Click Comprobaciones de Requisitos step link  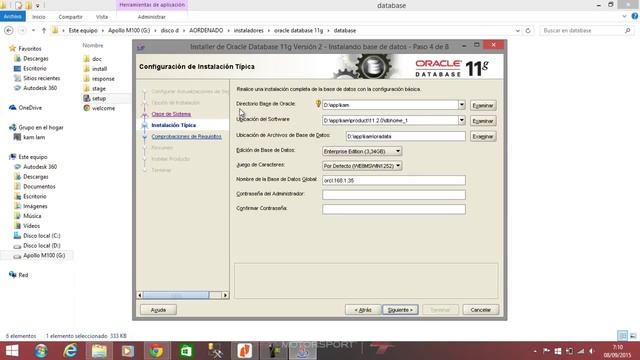click(x=187, y=136)
